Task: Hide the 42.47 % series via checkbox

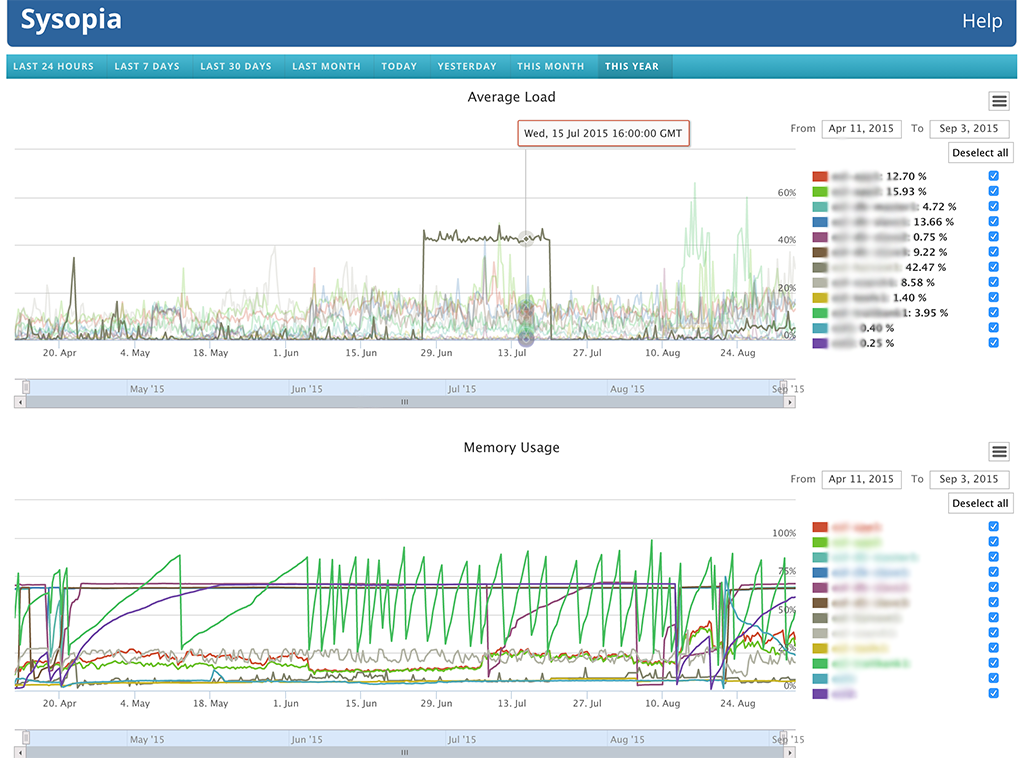Action: pos(993,267)
